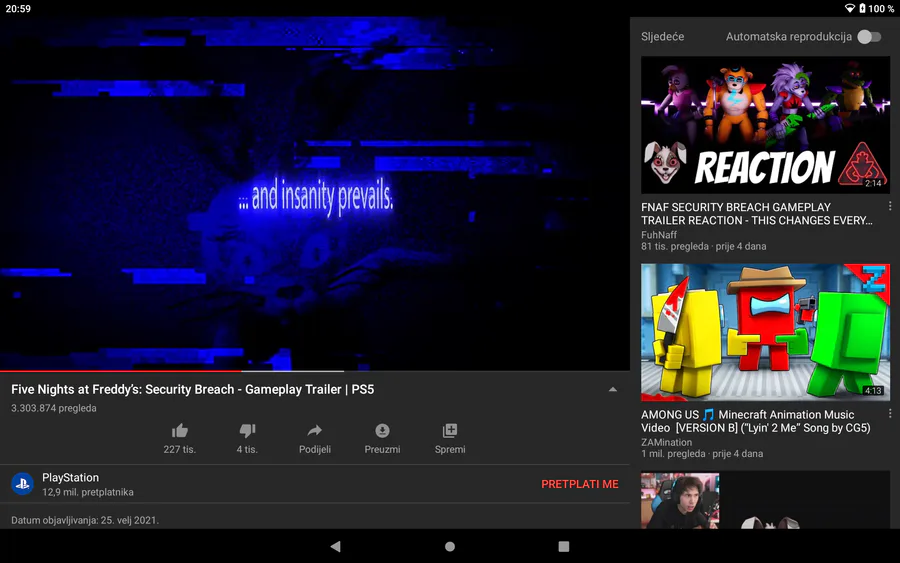
Task: Tap Android back navigation button
Action: click(x=336, y=546)
